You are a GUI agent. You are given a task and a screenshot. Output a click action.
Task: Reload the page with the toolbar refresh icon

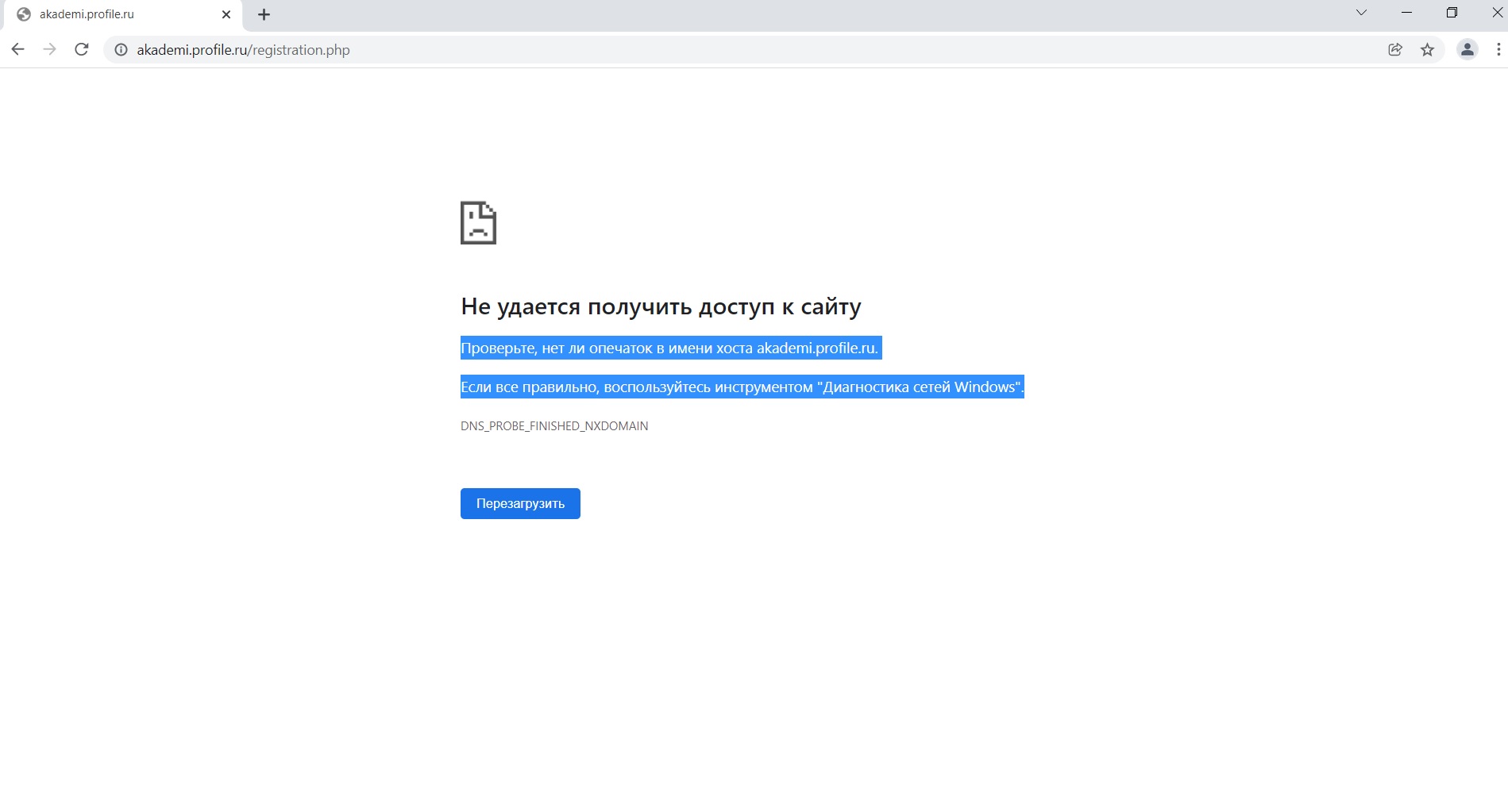point(81,49)
